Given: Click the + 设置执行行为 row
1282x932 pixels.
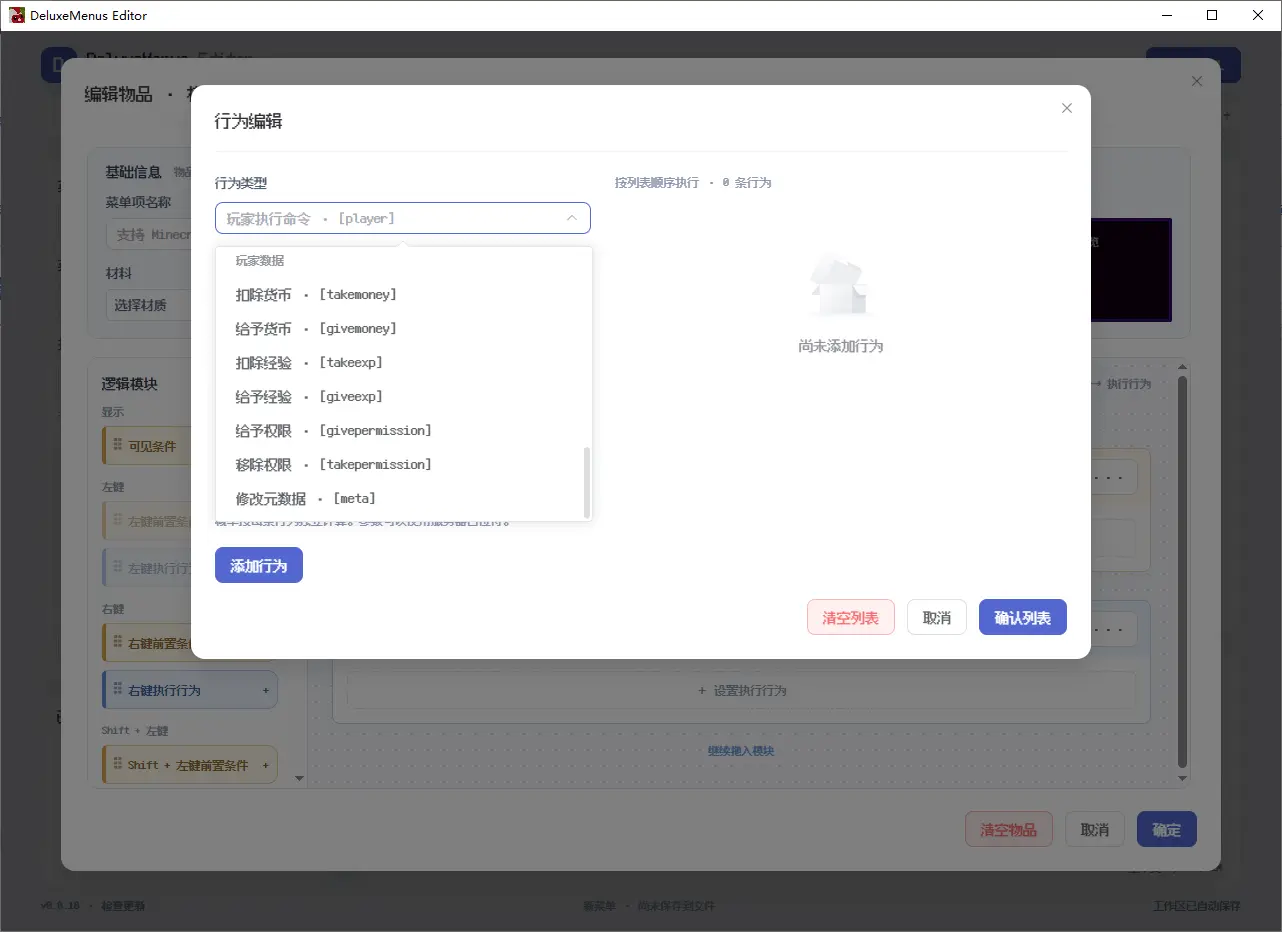Looking at the screenshot, I should tap(741, 691).
